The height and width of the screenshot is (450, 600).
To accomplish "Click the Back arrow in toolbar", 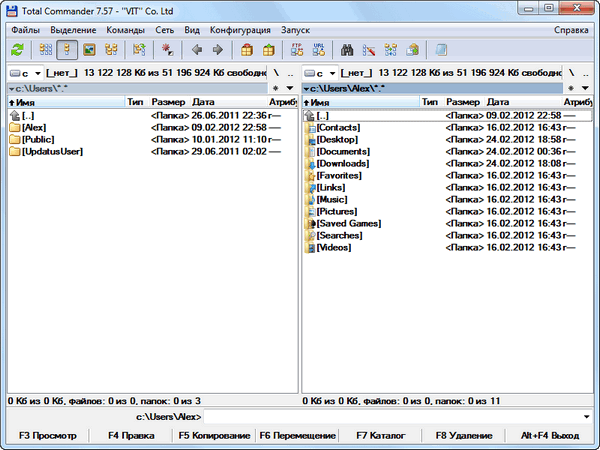I will click(x=197, y=49).
